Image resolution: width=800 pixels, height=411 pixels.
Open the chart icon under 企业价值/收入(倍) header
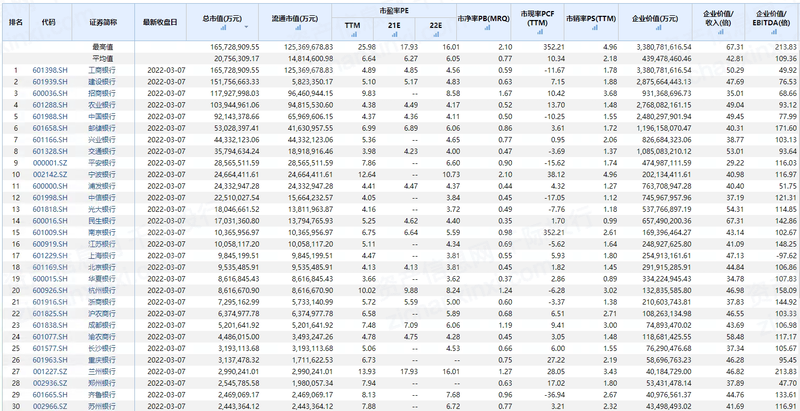point(720,32)
